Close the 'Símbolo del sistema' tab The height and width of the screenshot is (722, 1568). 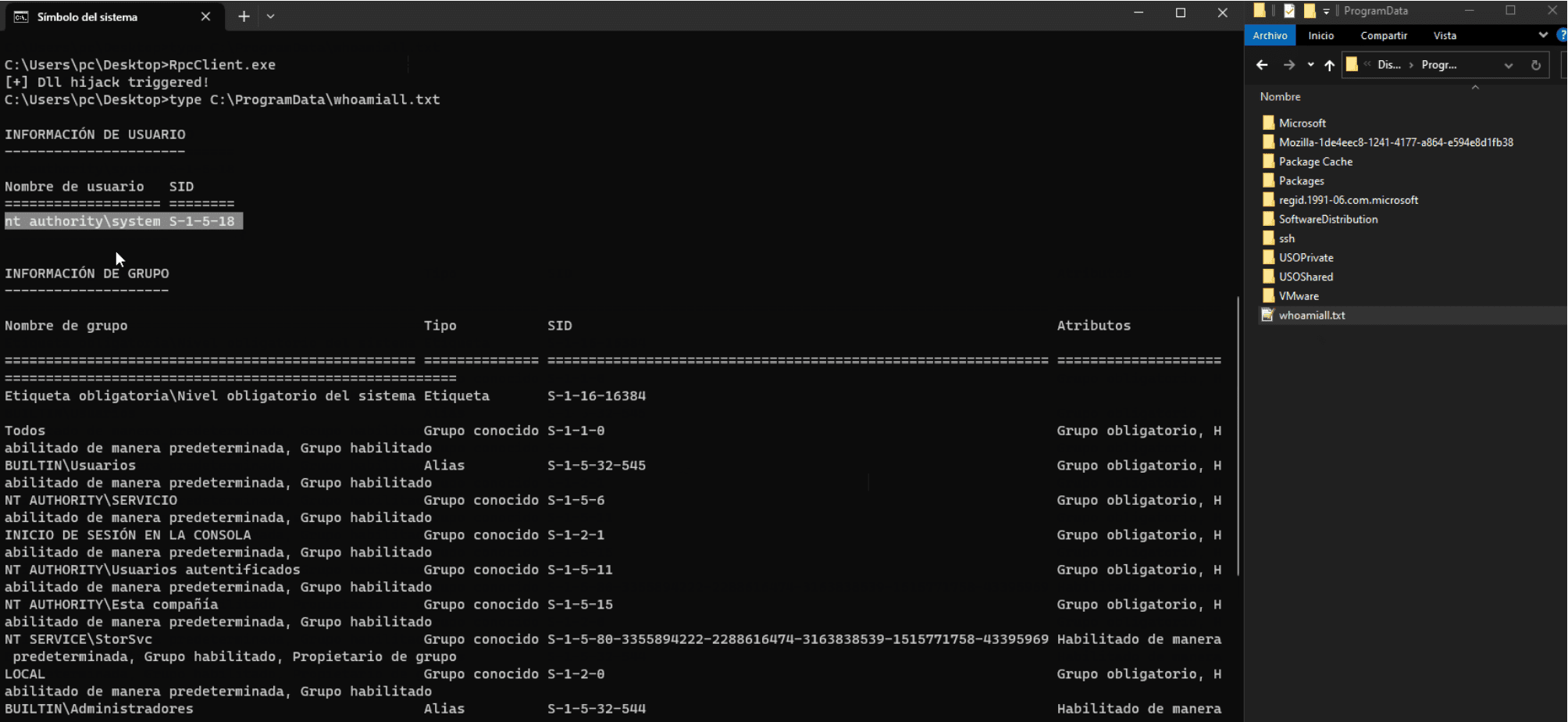205,16
